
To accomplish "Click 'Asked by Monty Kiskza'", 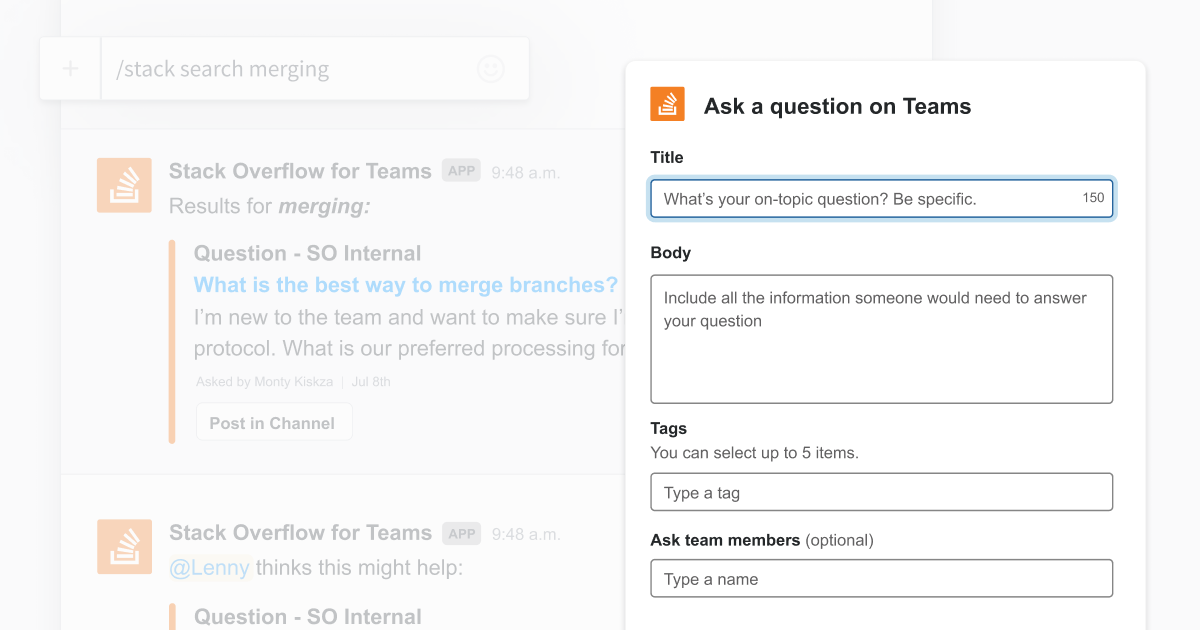I will [x=264, y=381].
